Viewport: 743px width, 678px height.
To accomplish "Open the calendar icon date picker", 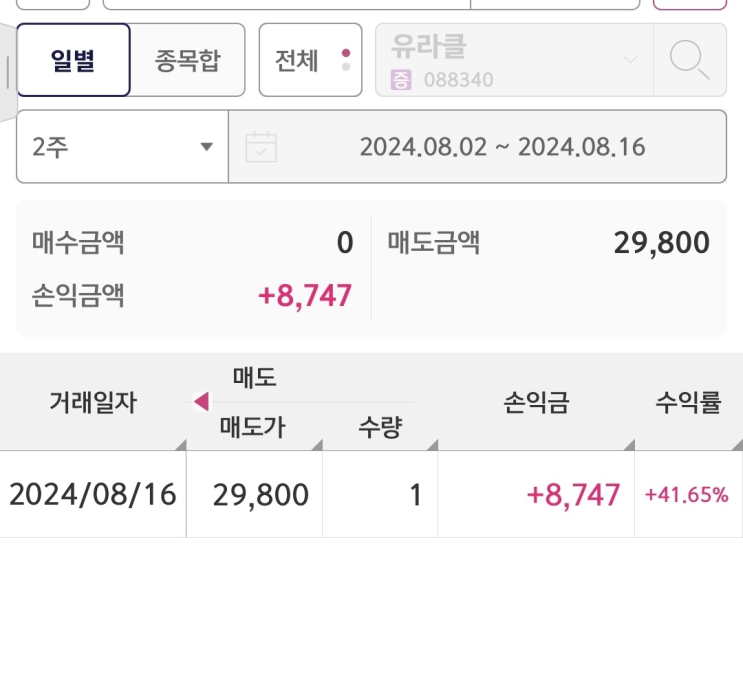I will pos(261,147).
